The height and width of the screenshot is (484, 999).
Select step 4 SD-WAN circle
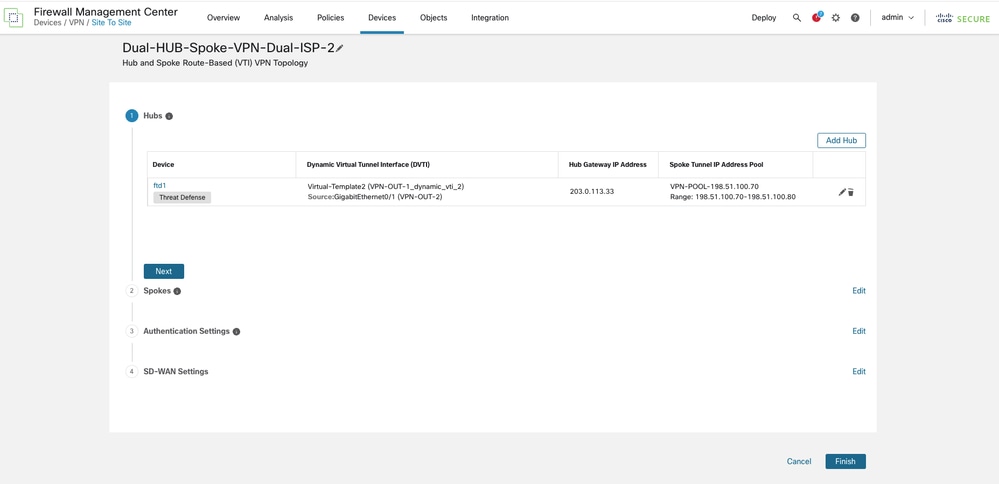click(x=132, y=371)
